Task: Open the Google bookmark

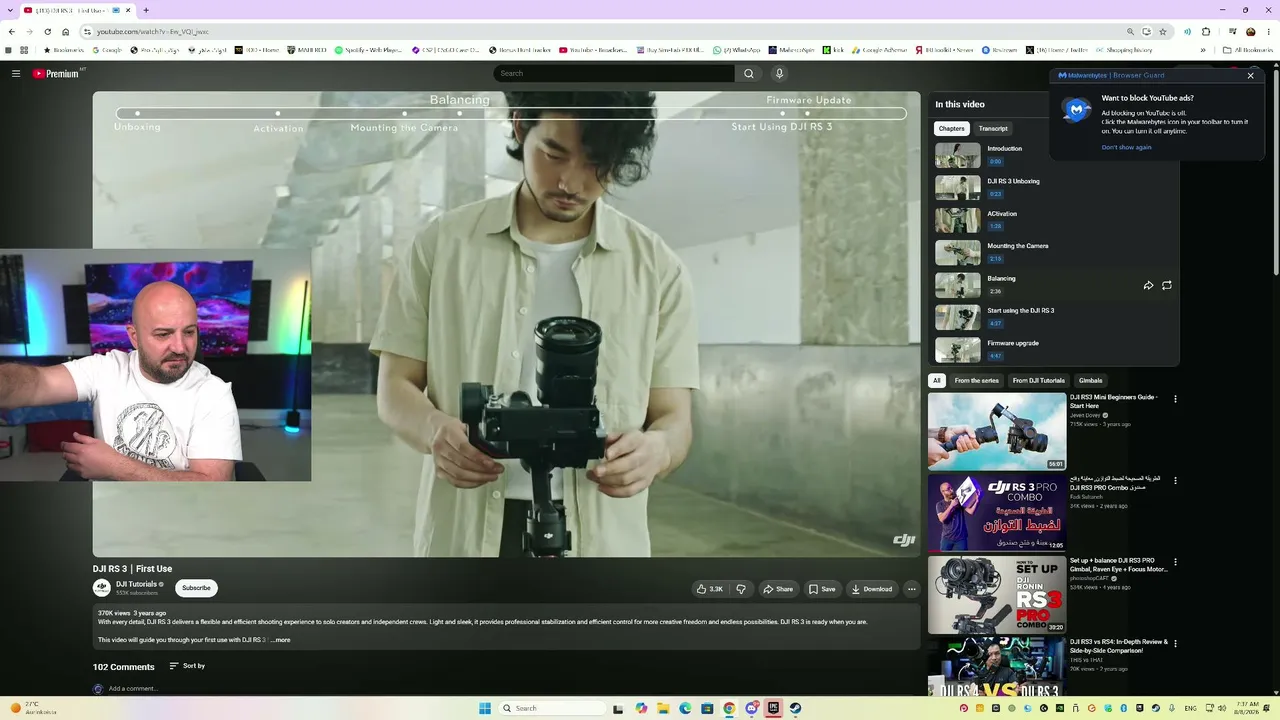Action: [x=105, y=50]
